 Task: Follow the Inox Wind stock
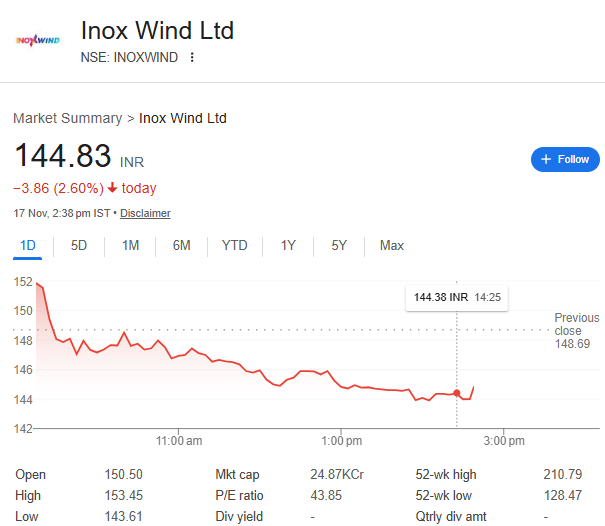[x=565, y=159]
